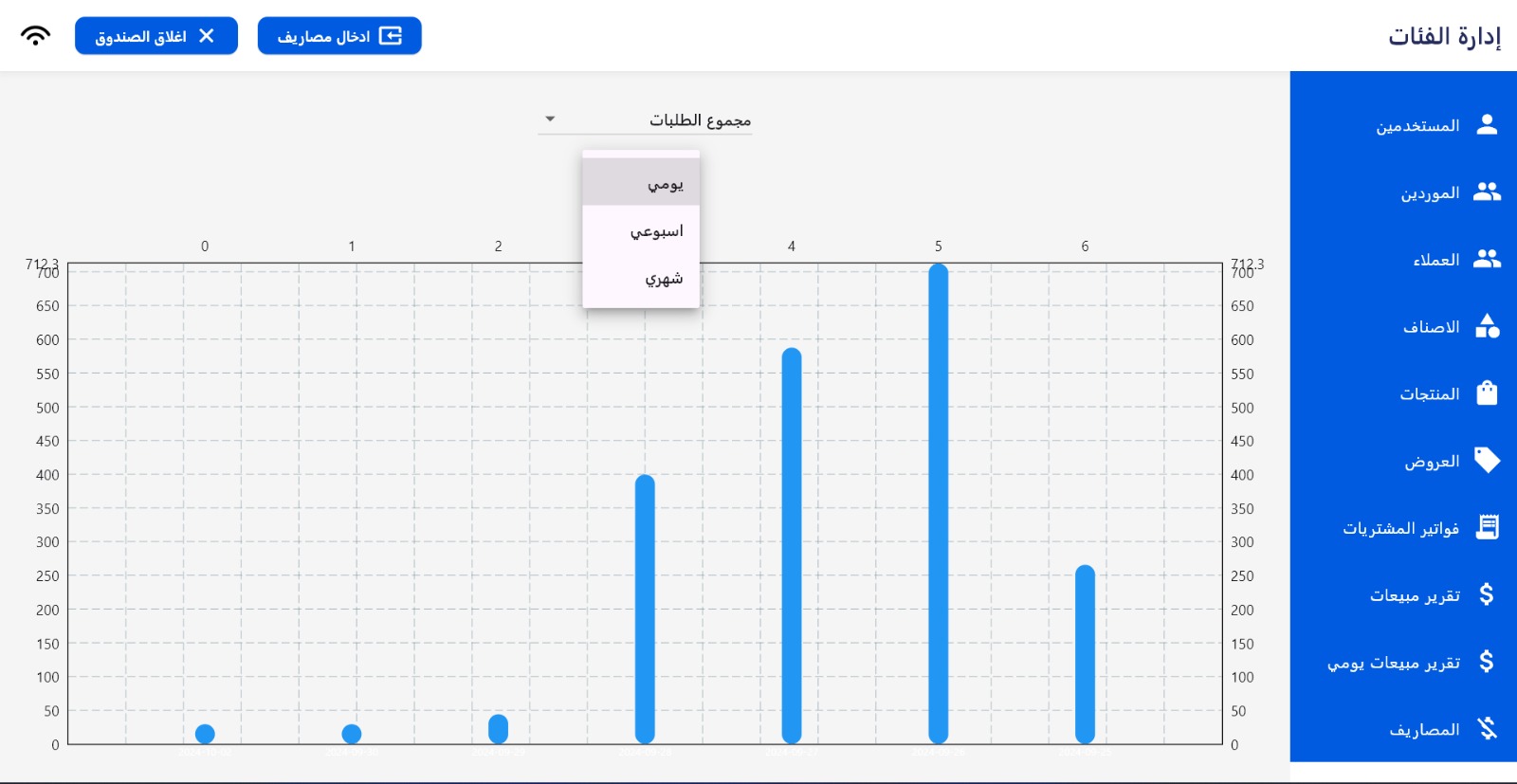1517x784 pixels.
Task: Click the chart bar at index 6
Action: point(1085,654)
